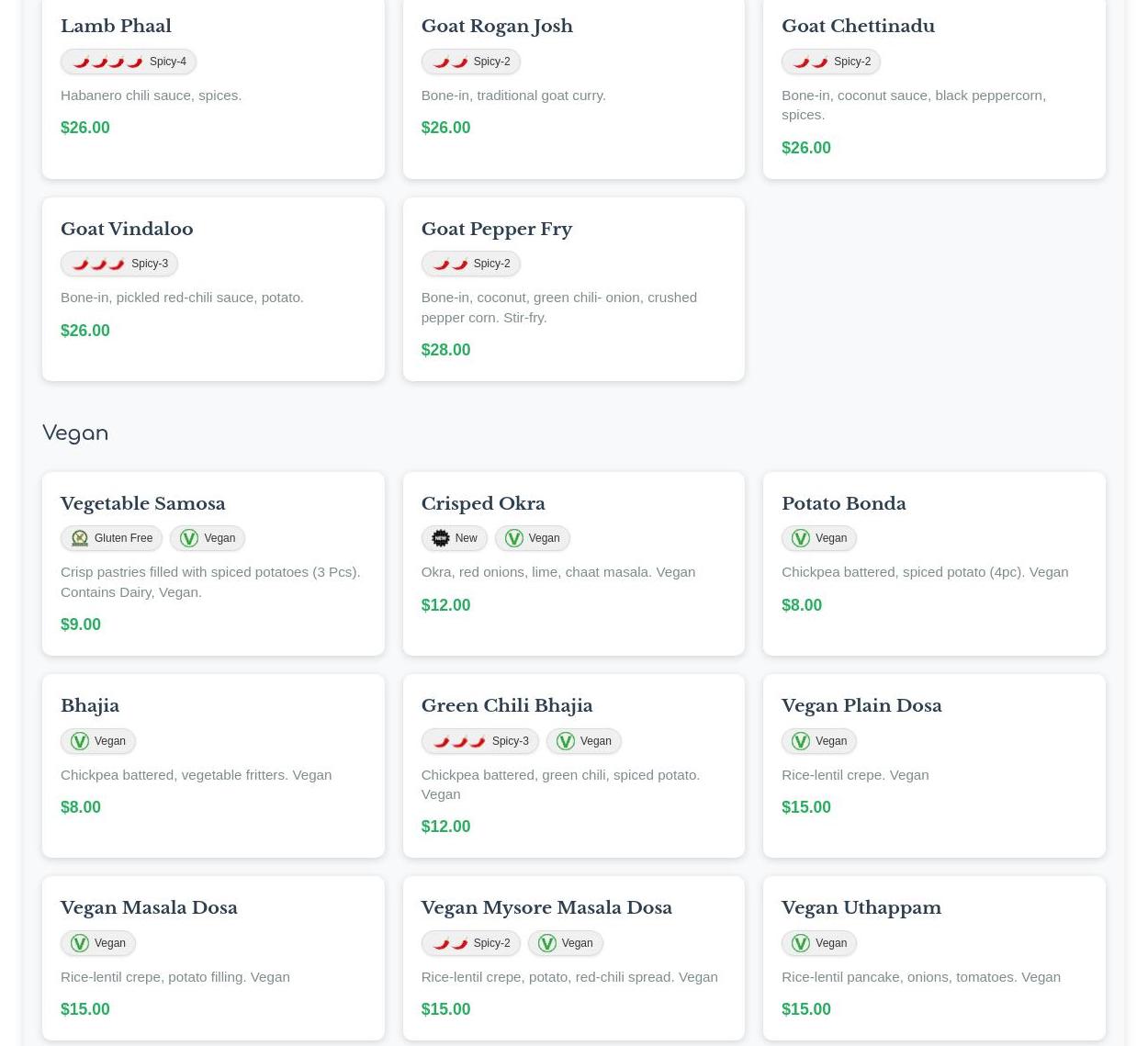Open the Goat Rogan Josh item title
This screenshot has height=1046, width=1148.
coord(496,26)
